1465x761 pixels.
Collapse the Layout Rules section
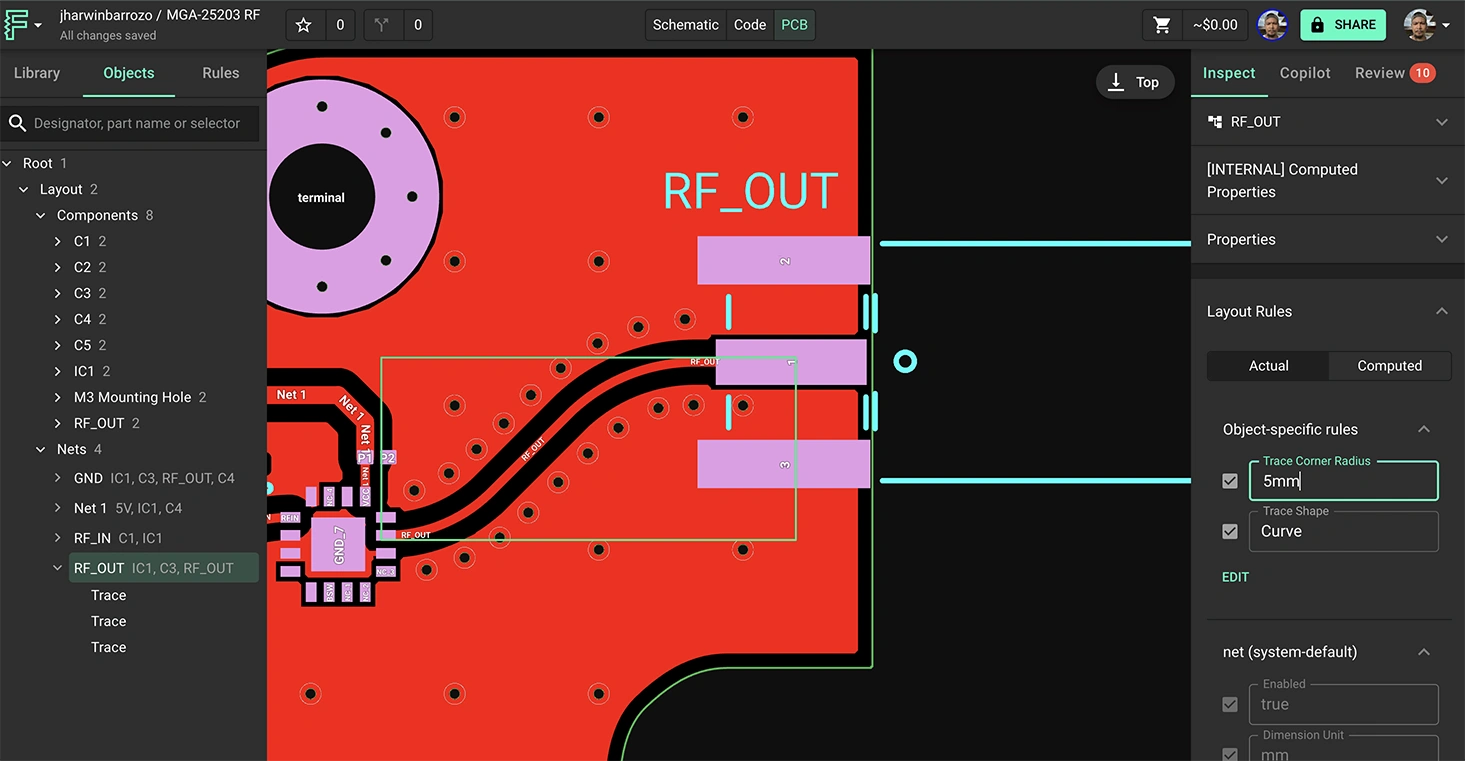[1441, 311]
